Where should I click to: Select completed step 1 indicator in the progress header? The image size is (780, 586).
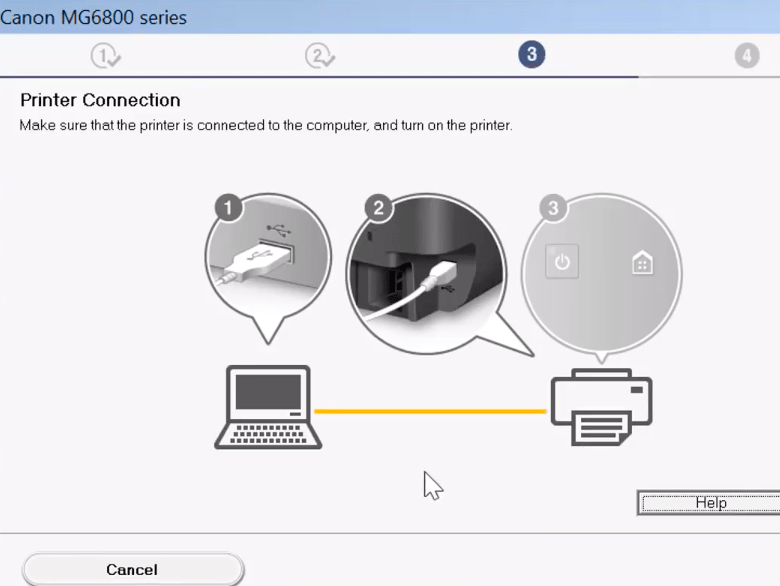pyautogui.click(x=105, y=55)
